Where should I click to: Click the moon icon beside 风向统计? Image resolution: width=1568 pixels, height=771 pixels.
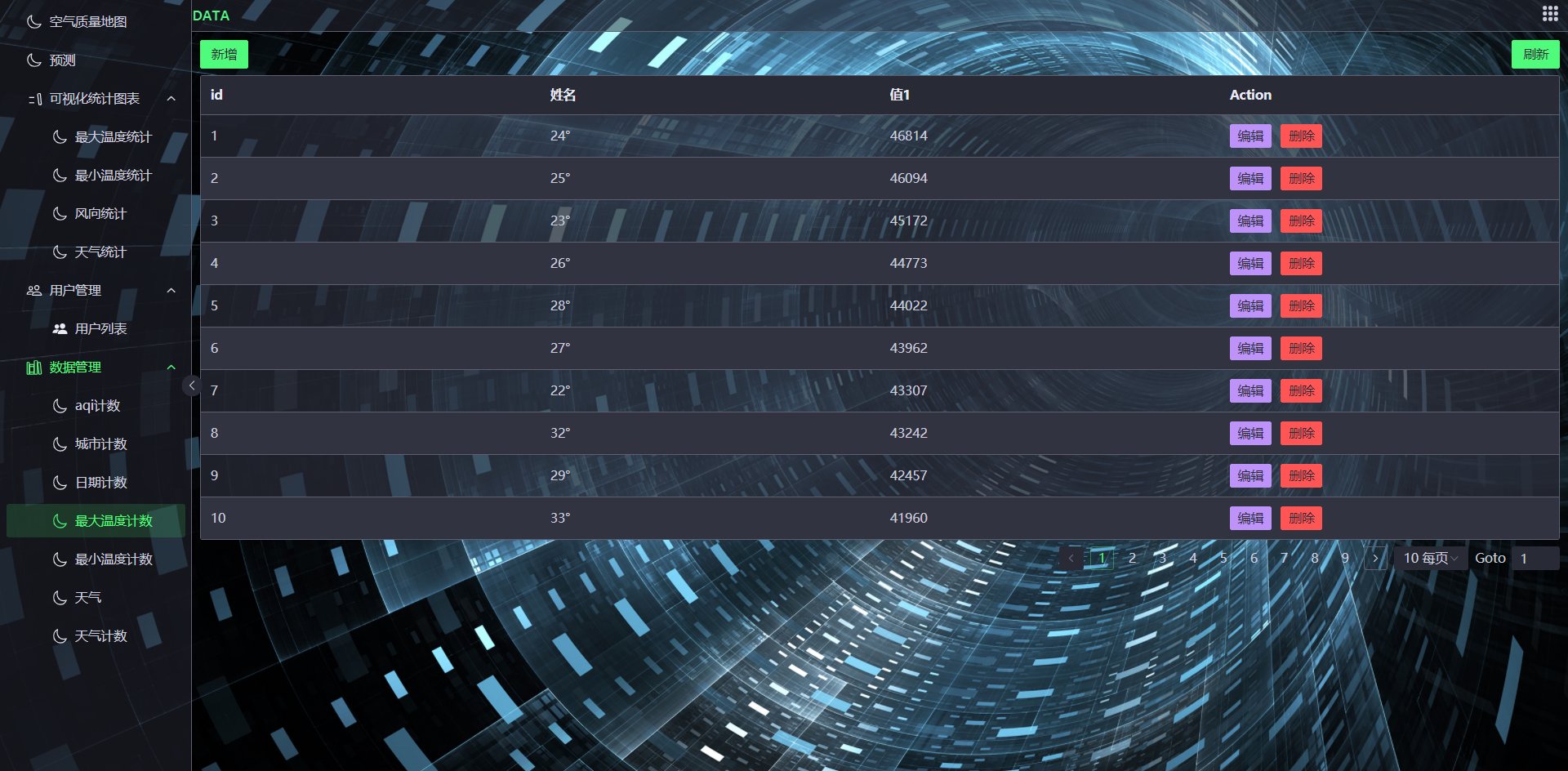(x=60, y=213)
